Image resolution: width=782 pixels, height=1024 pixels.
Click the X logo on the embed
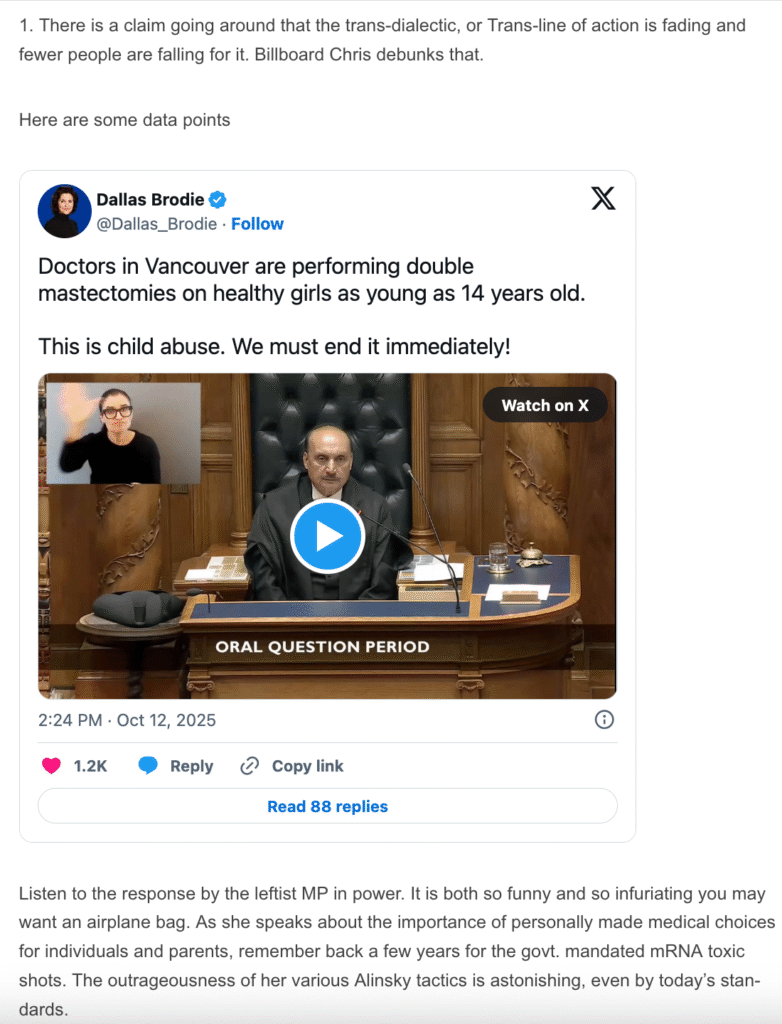[x=603, y=199]
